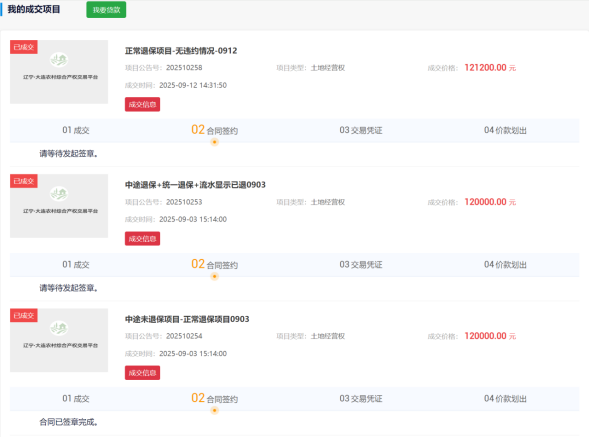Open 成交信息 for project 202510253
The height and width of the screenshot is (437, 589).
pos(142,239)
